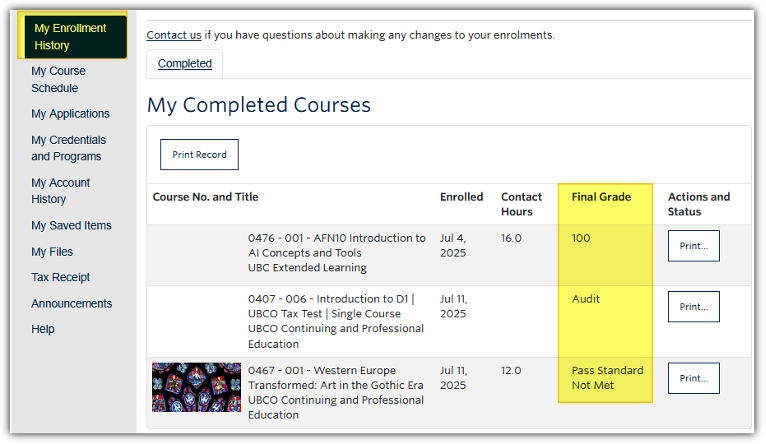The width and height of the screenshot is (766, 444).
Task: Click the Gothic stained glass course thumbnail
Action: (196, 388)
